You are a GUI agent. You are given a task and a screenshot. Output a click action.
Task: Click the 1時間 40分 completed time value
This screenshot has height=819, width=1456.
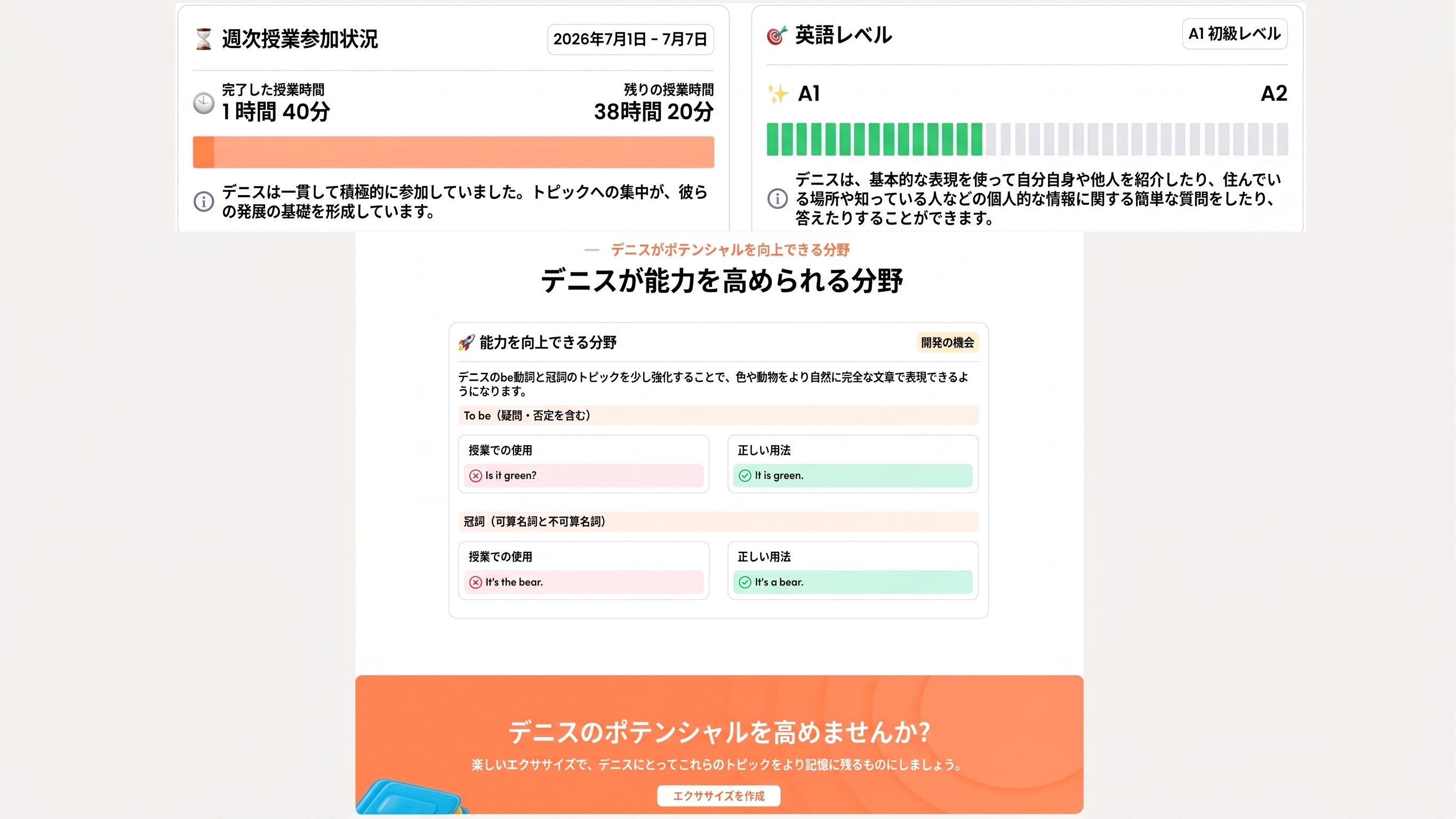pos(276,112)
